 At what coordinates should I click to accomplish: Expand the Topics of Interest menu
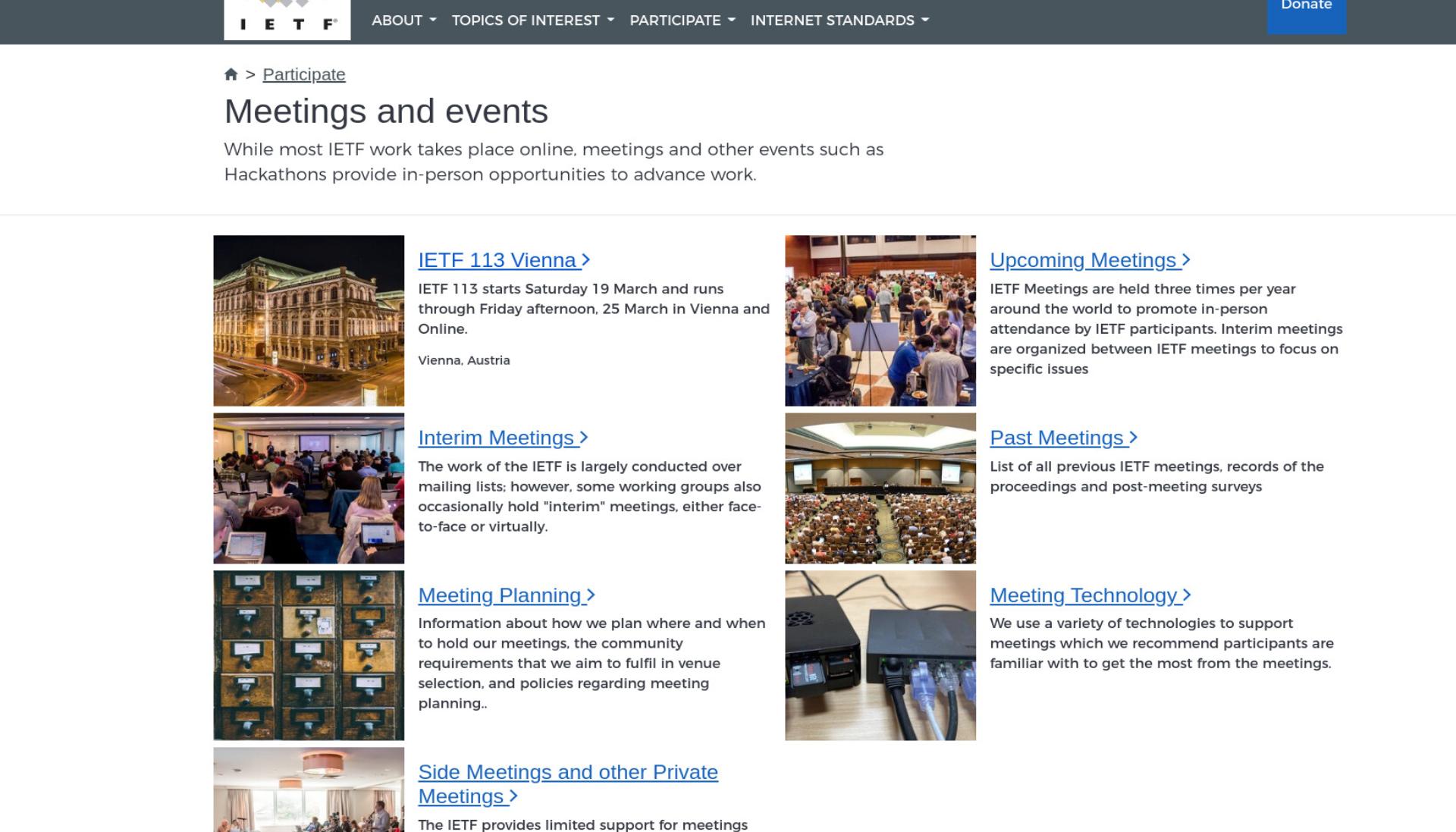click(x=532, y=20)
